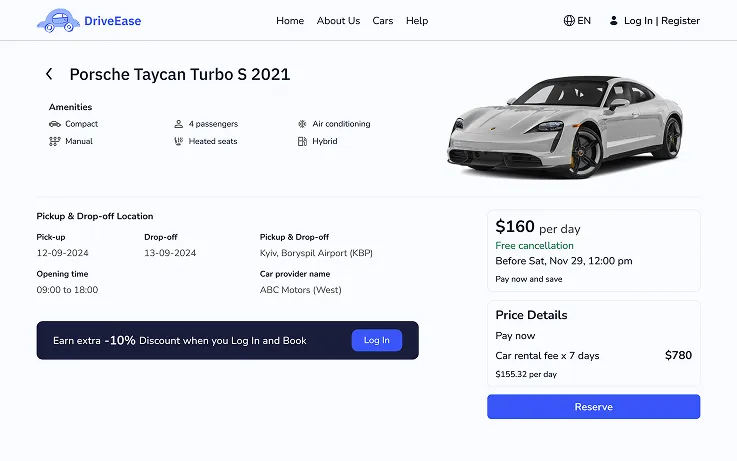
Task: Go back using the left chevron arrow
Action: point(49,74)
